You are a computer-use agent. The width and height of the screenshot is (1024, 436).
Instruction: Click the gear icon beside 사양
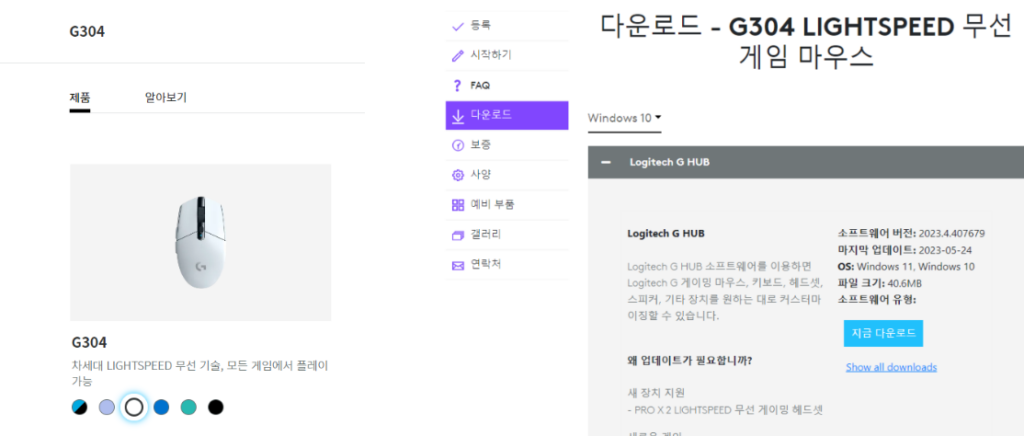point(458,175)
